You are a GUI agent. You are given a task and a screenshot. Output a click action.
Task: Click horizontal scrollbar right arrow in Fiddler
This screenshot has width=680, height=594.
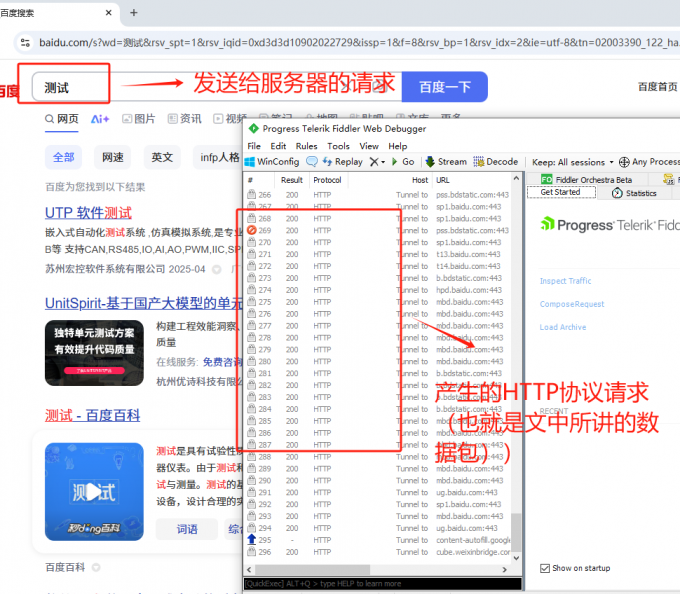(504, 570)
